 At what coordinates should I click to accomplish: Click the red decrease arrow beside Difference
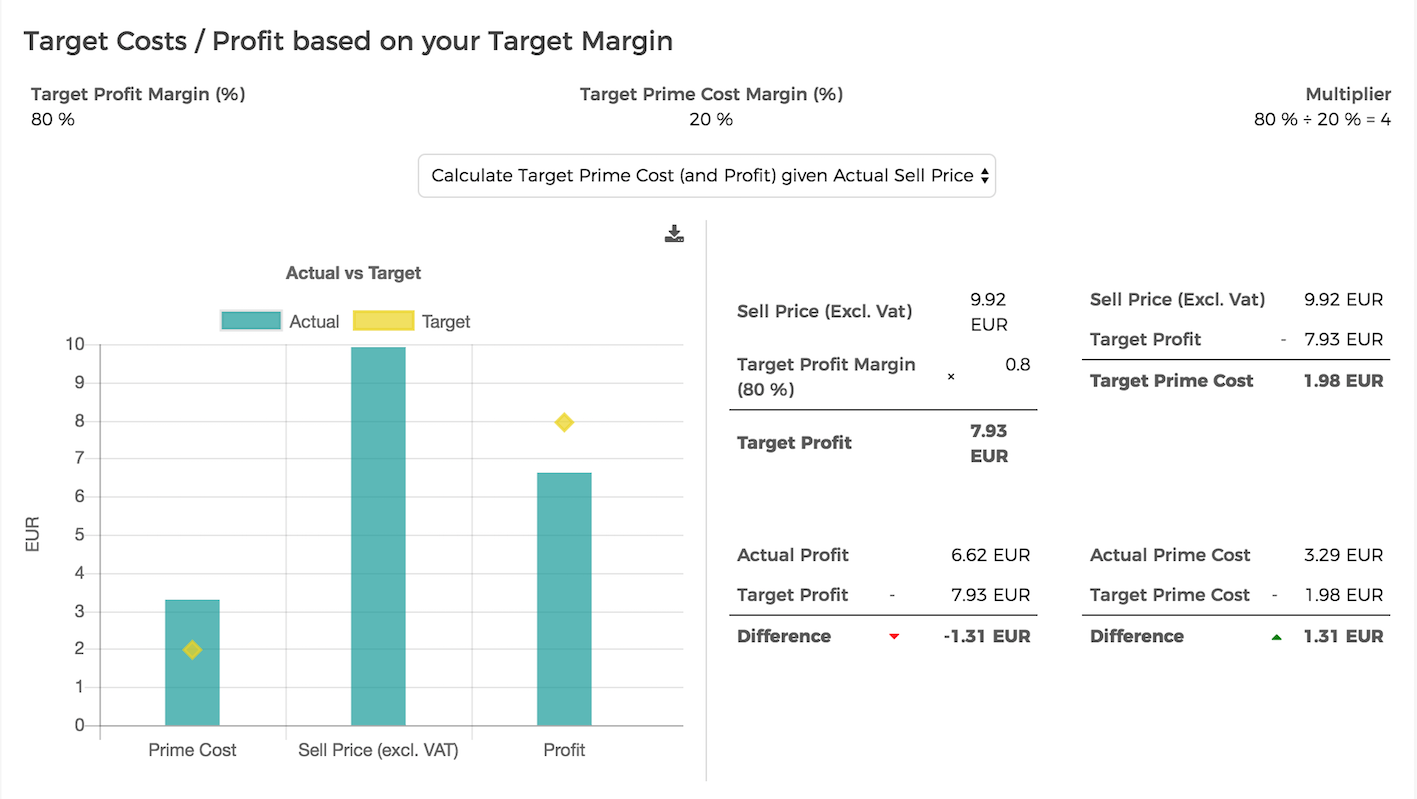pyautogui.click(x=893, y=636)
